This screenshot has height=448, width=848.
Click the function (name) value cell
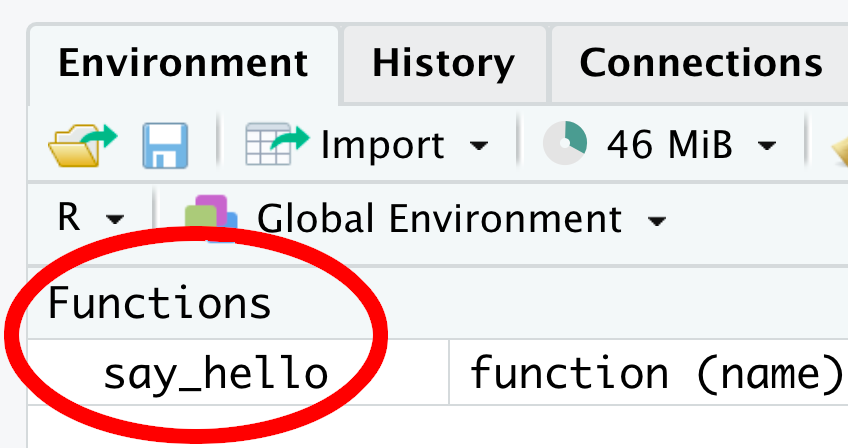(656, 373)
